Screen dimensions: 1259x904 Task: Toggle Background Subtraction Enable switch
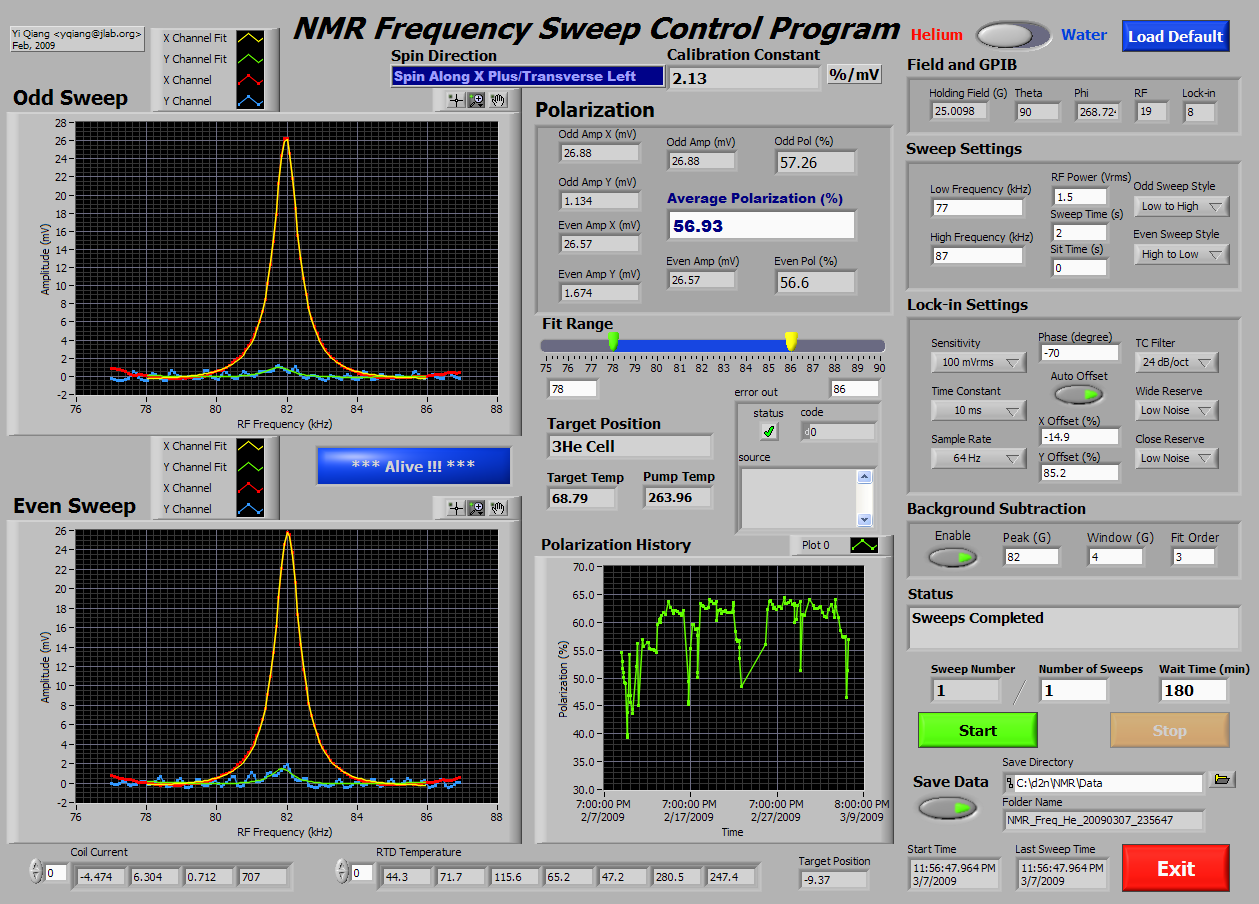953,557
